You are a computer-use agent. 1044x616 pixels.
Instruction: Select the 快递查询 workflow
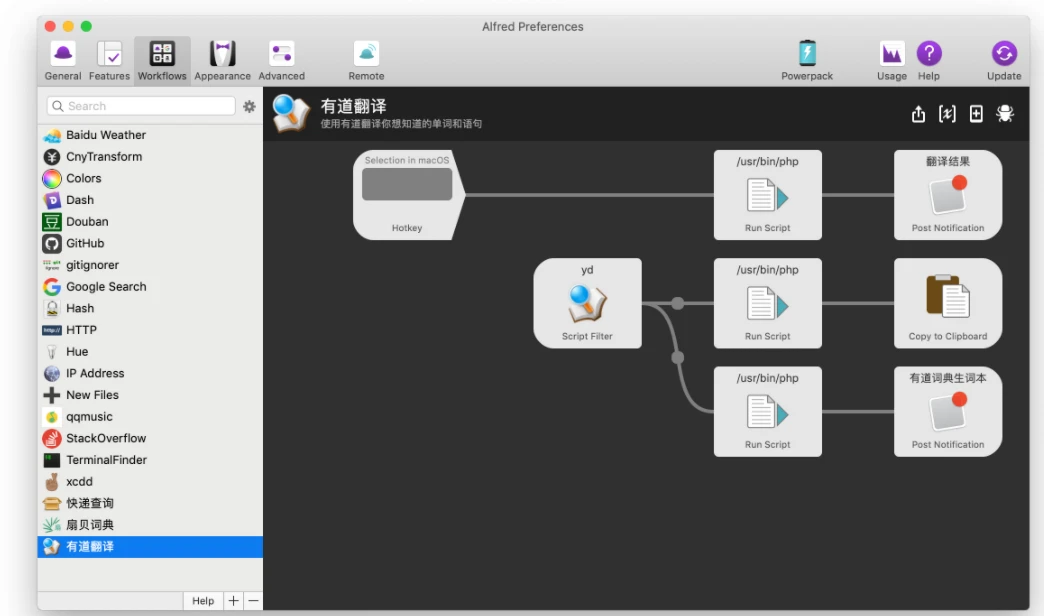tap(150, 503)
